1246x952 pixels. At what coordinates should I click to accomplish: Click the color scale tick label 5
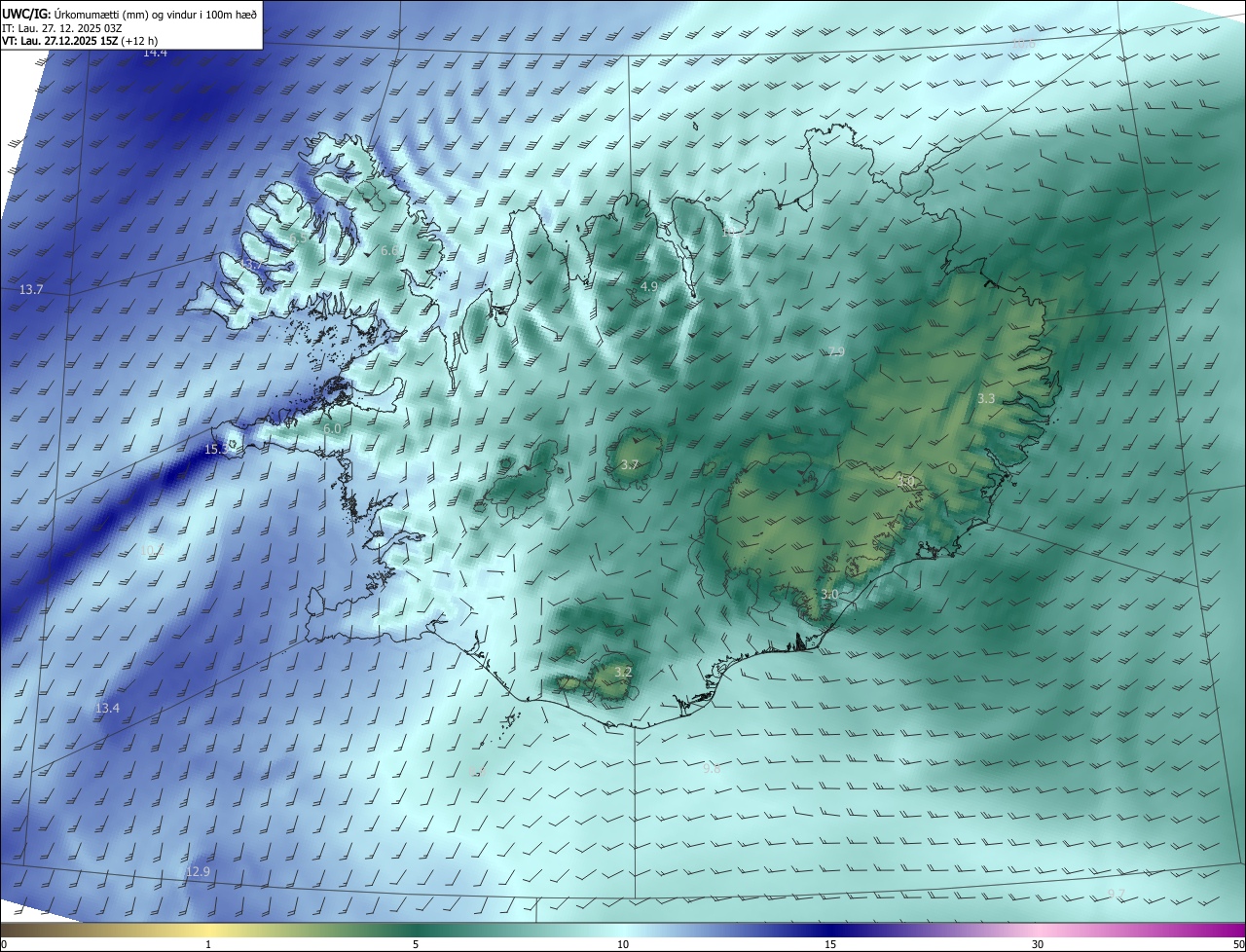click(x=416, y=945)
